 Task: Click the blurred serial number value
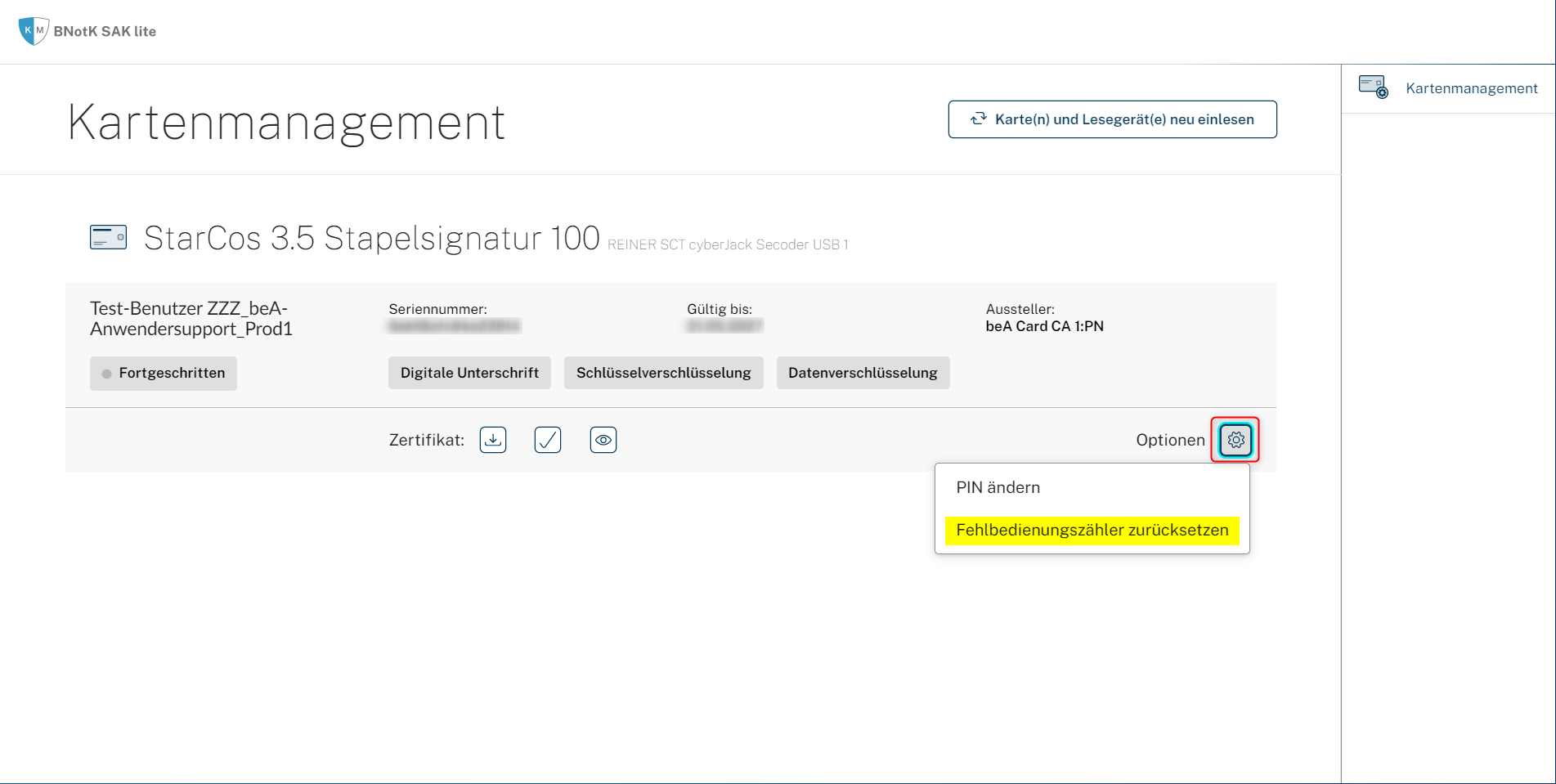tap(455, 326)
